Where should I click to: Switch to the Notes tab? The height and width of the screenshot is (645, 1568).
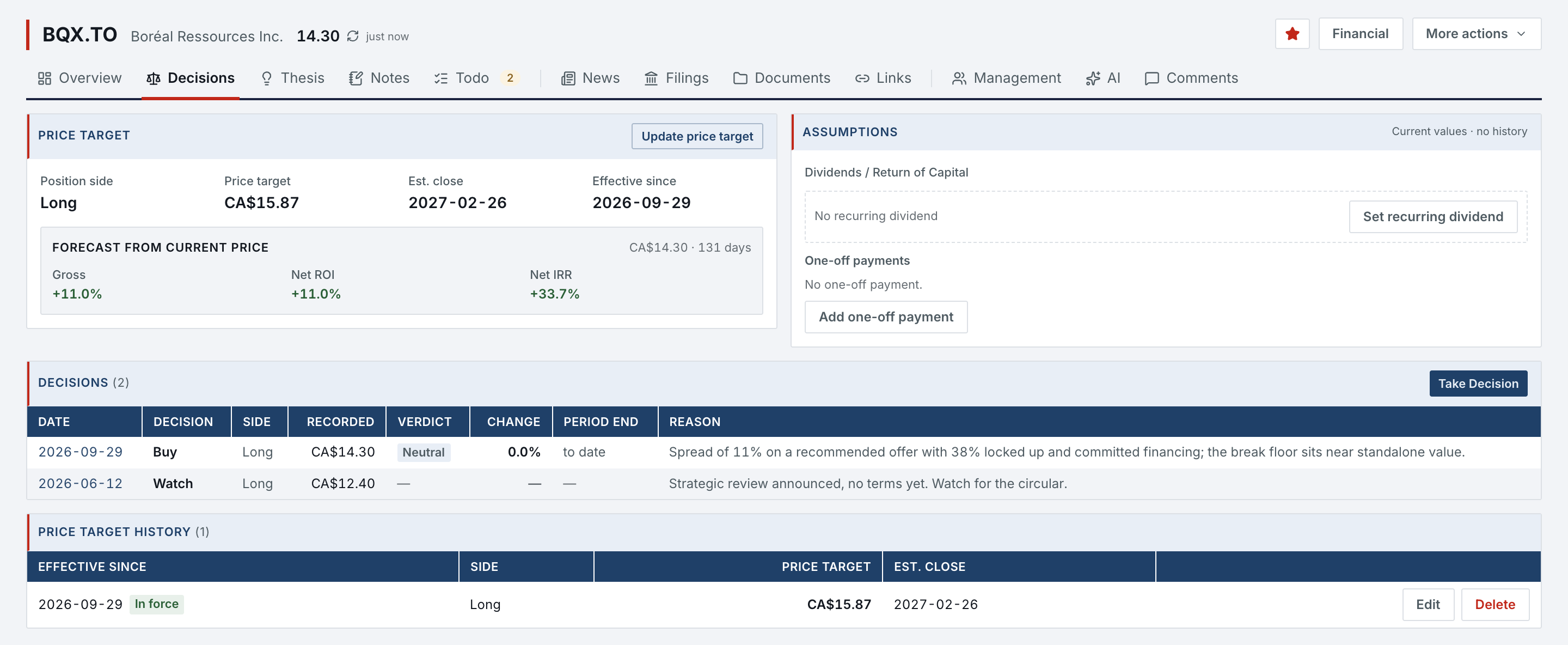pos(379,78)
